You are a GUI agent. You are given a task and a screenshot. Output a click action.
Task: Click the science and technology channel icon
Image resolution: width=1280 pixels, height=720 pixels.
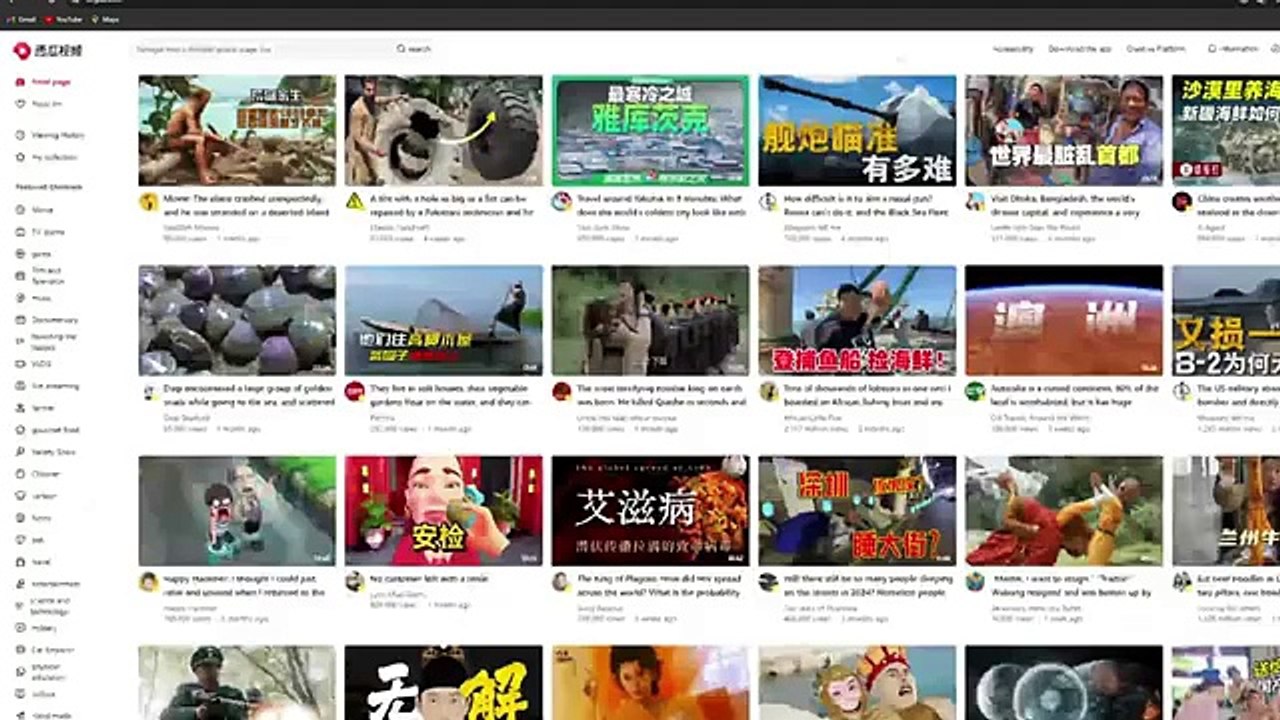coord(21,606)
